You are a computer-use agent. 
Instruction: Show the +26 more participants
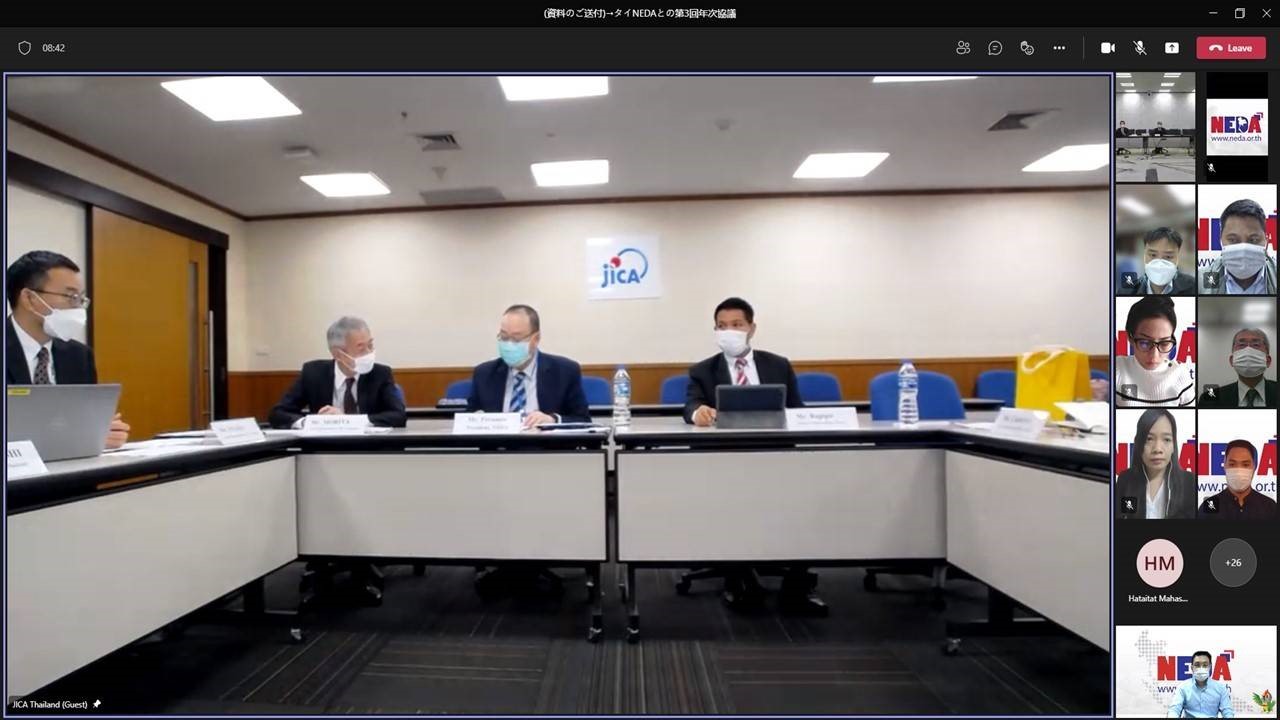(1233, 563)
